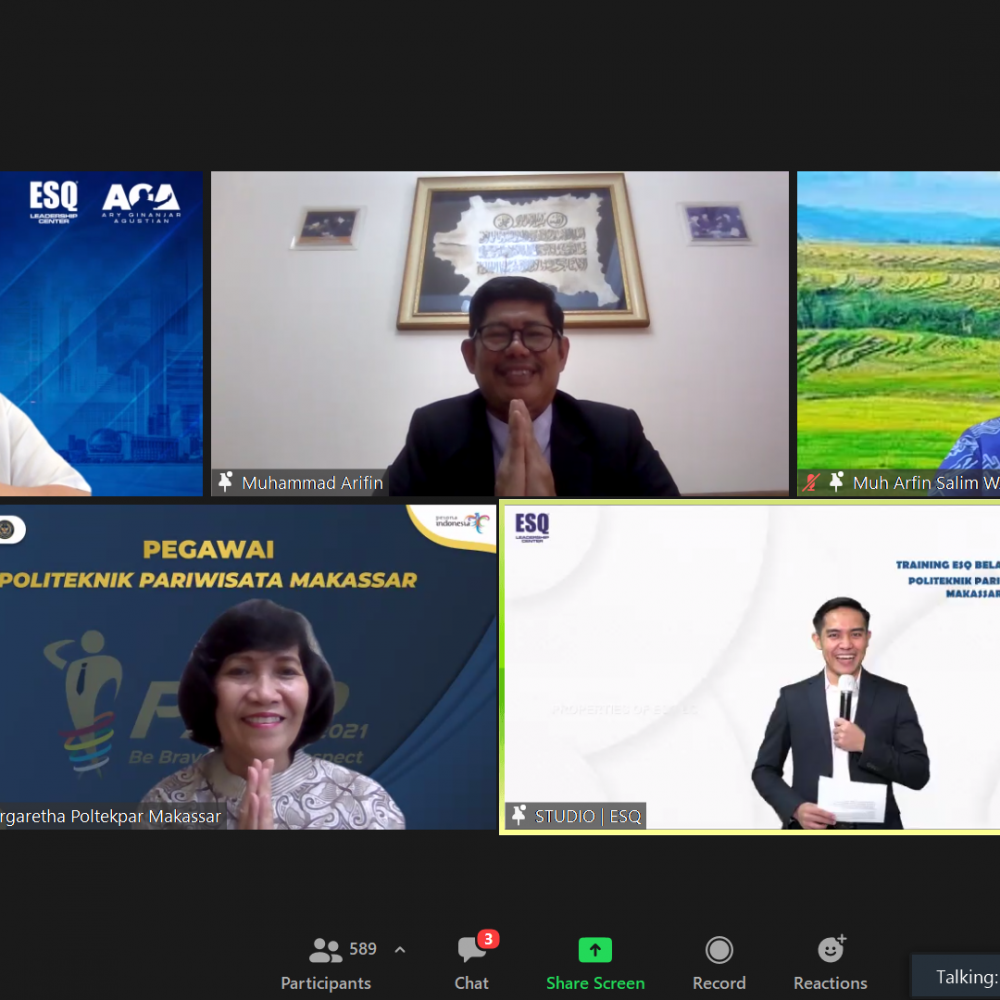Click pin icon beside Muhammad Arifin
The height and width of the screenshot is (1000, 1000).
[x=226, y=482]
